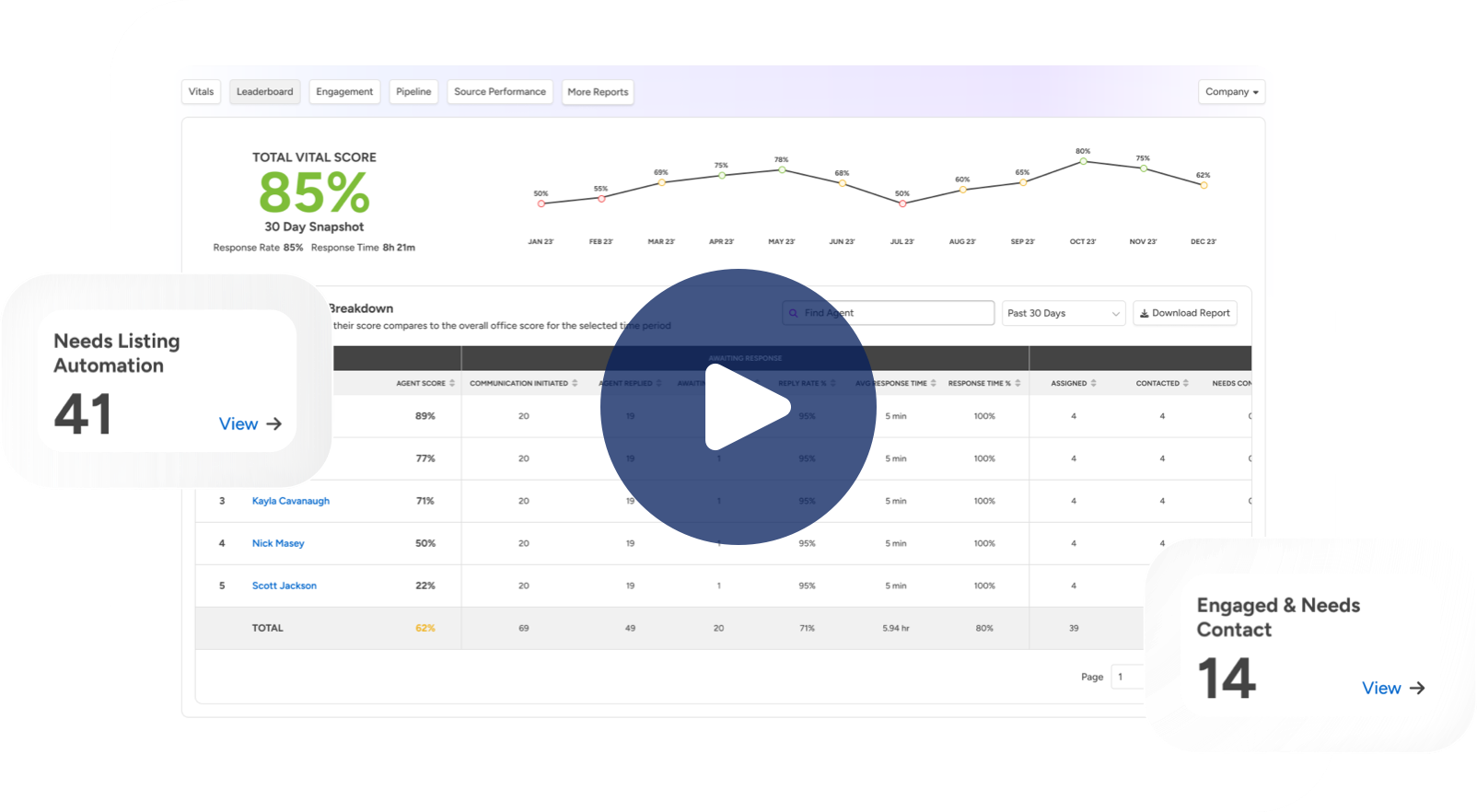1477x812 pixels.
Task: Open Scott Jackson's agent profile link
Action: point(284,586)
